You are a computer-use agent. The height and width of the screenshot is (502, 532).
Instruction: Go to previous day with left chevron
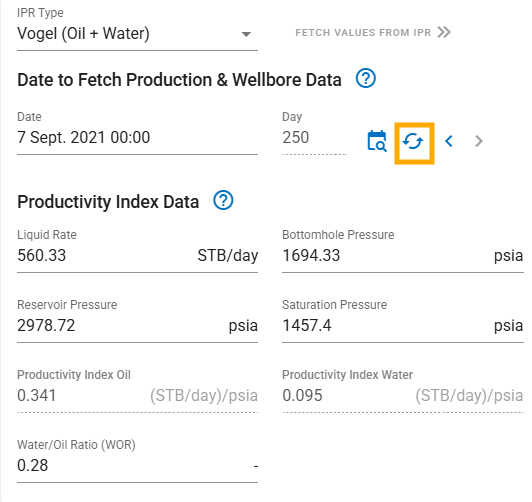coord(449,141)
